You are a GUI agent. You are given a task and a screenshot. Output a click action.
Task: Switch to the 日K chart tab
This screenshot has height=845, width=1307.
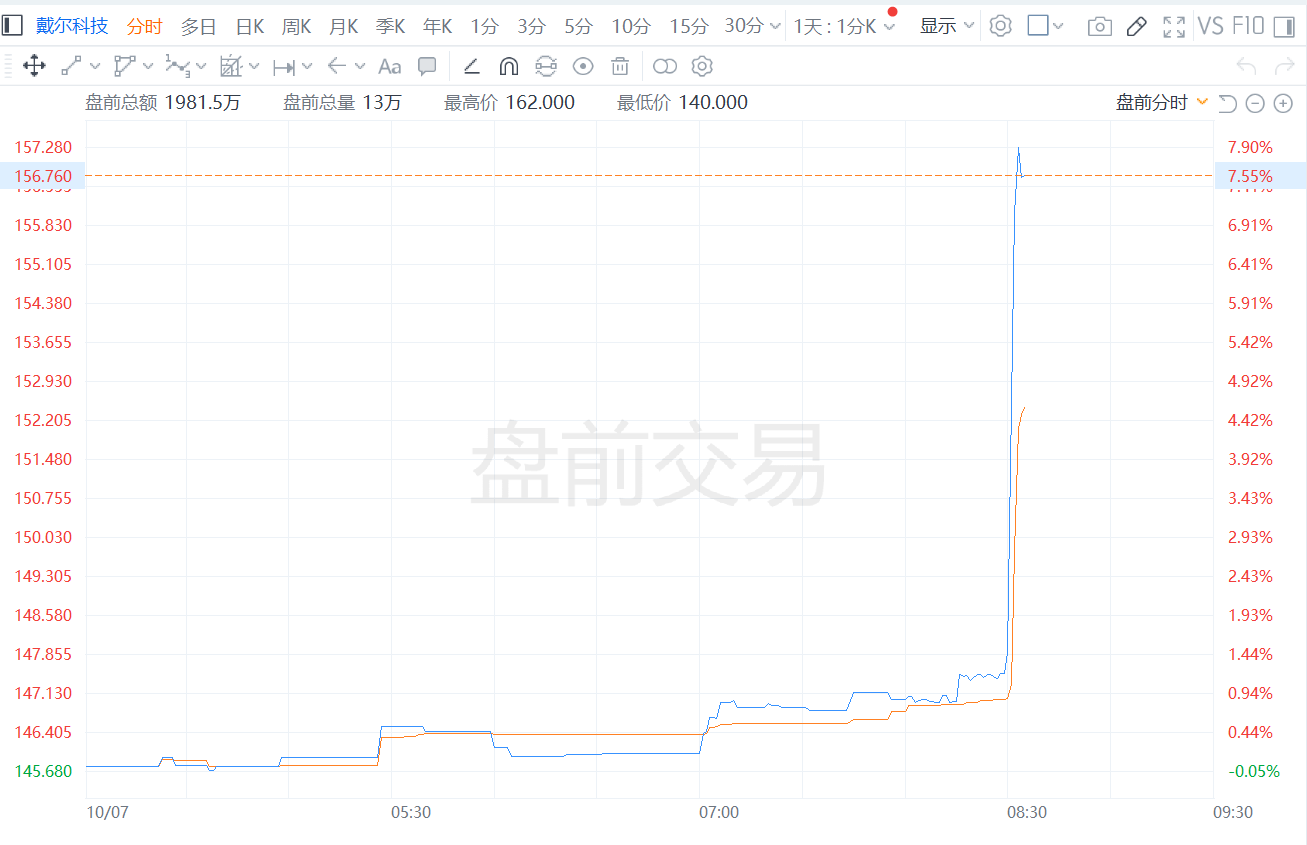249,26
